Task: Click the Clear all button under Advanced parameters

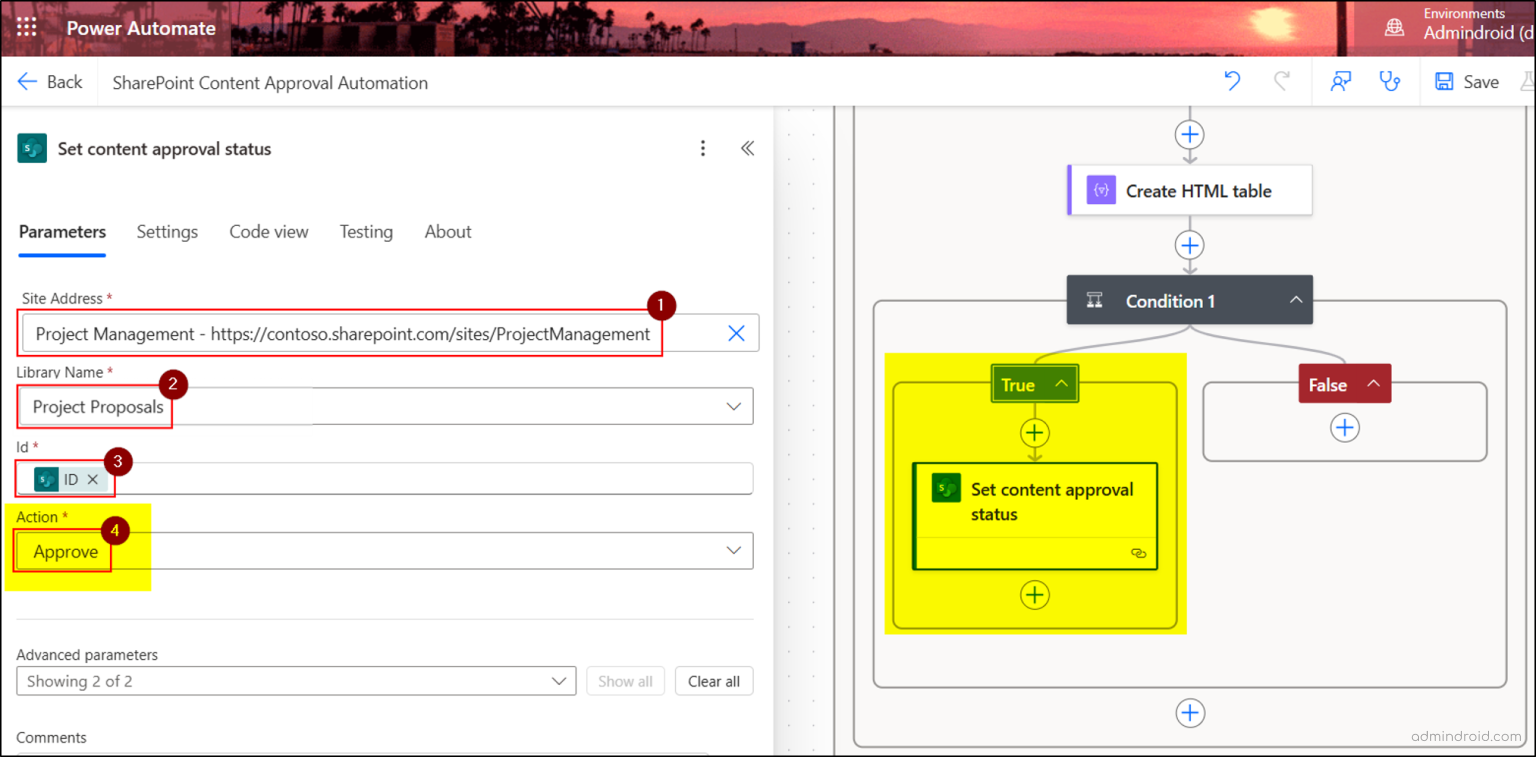Action: click(x=713, y=681)
